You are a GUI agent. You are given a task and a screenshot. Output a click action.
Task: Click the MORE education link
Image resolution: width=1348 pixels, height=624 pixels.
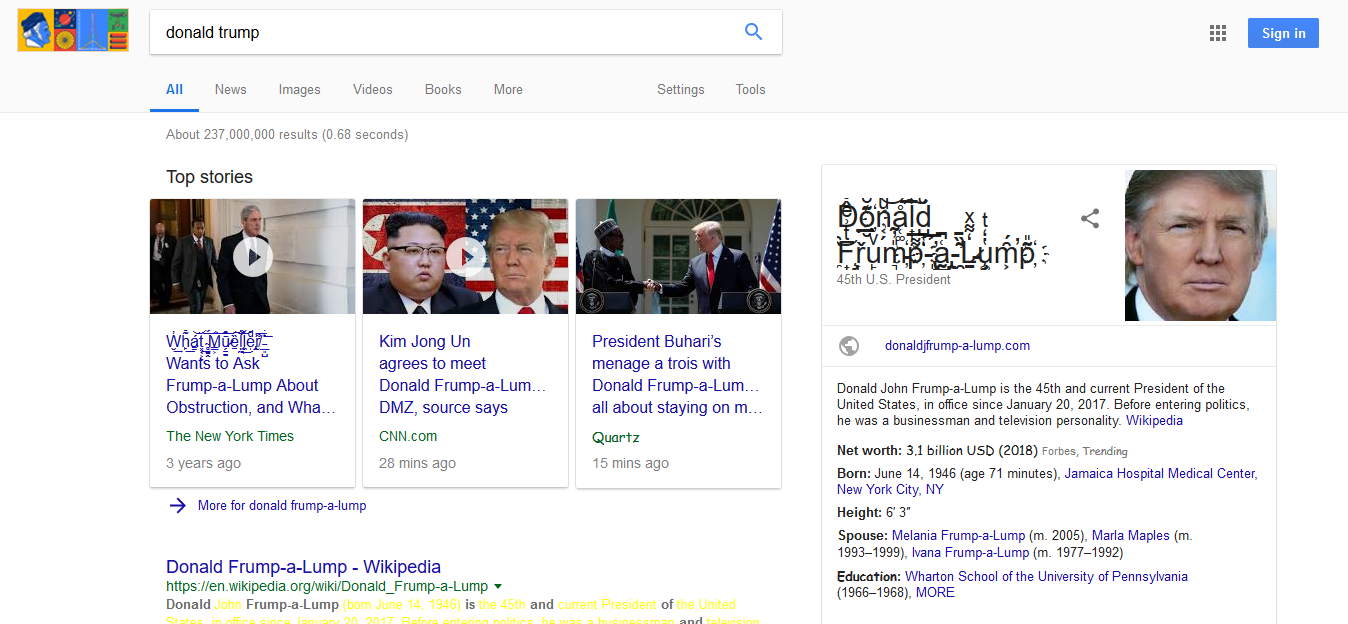(935, 593)
